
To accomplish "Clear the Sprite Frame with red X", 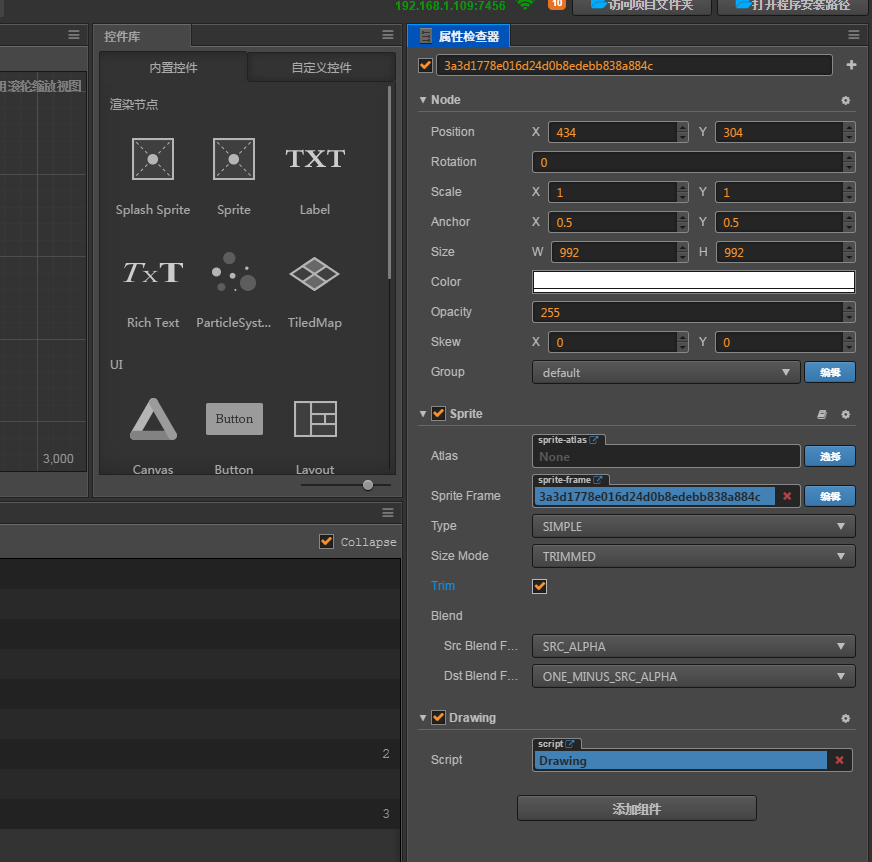I will click(787, 496).
